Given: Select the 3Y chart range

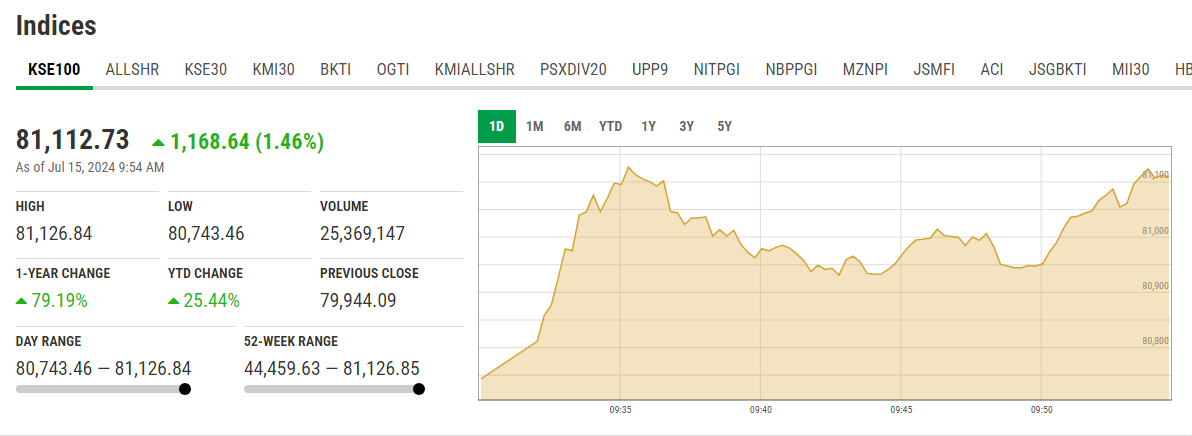Looking at the screenshot, I should [x=686, y=127].
